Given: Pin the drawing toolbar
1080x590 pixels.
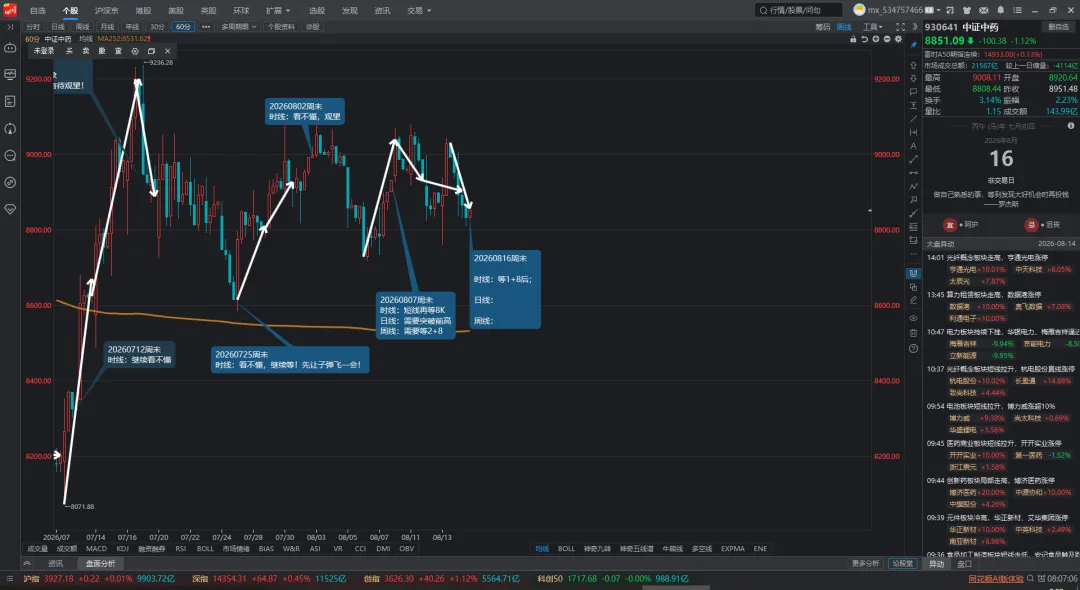Looking at the screenshot, I should coord(913,45).
